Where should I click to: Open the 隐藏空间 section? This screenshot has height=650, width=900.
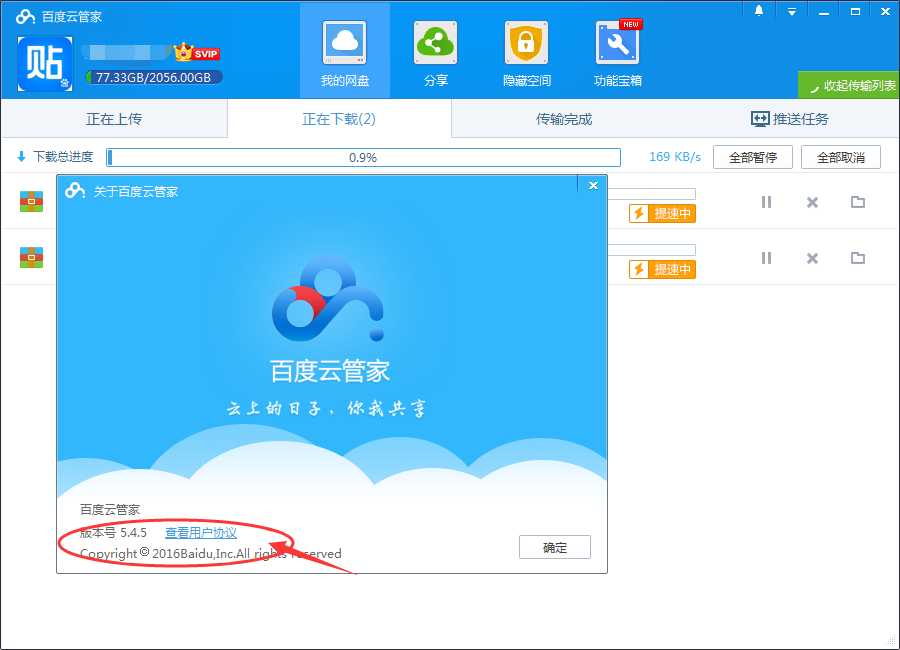pyautogui.click(x=526, y=52)
